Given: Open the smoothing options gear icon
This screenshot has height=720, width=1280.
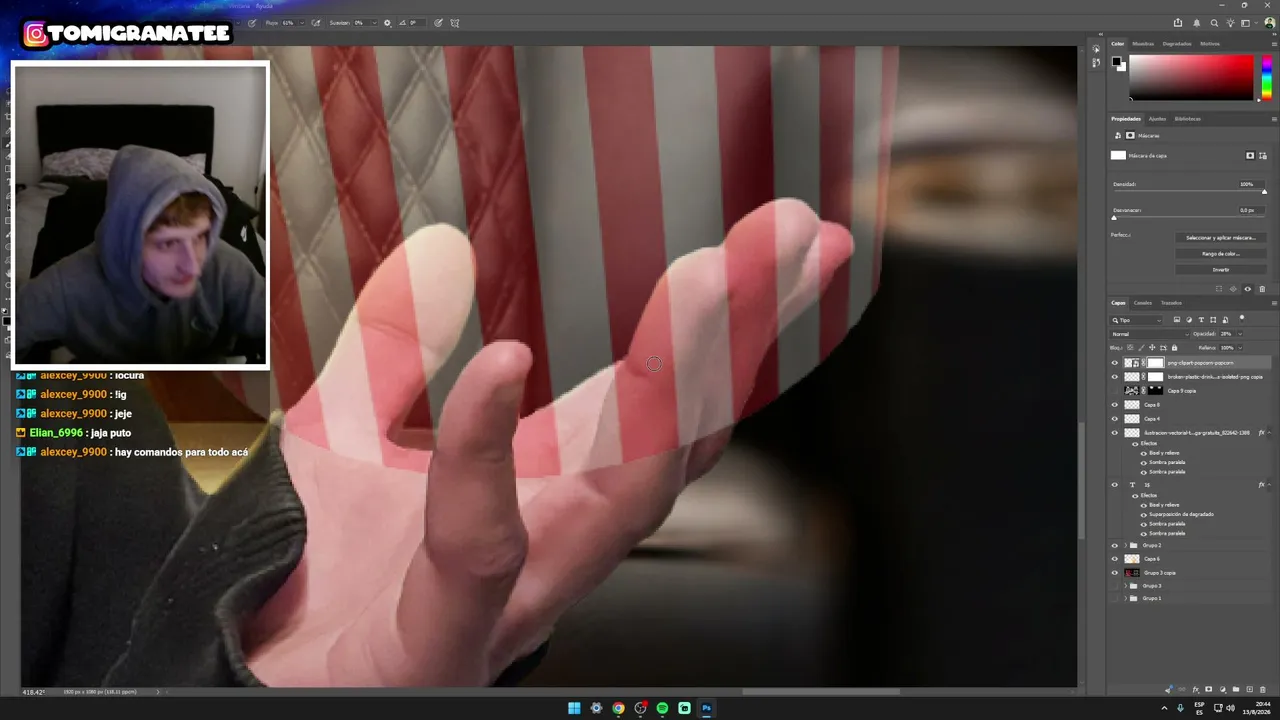Looking at the screenshot, I should coord(388,22).
